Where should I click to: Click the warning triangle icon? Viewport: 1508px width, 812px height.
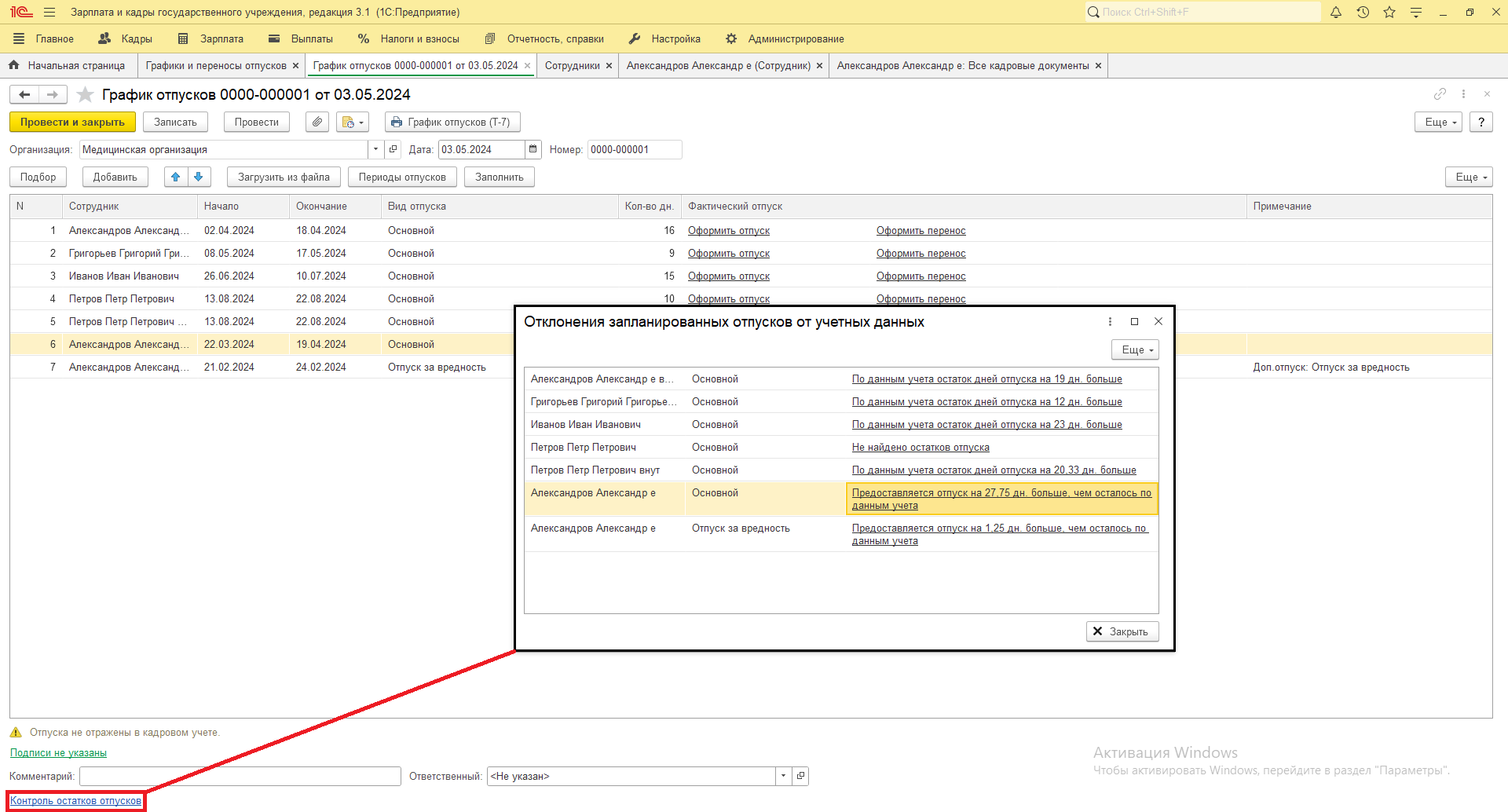[16, 733]
